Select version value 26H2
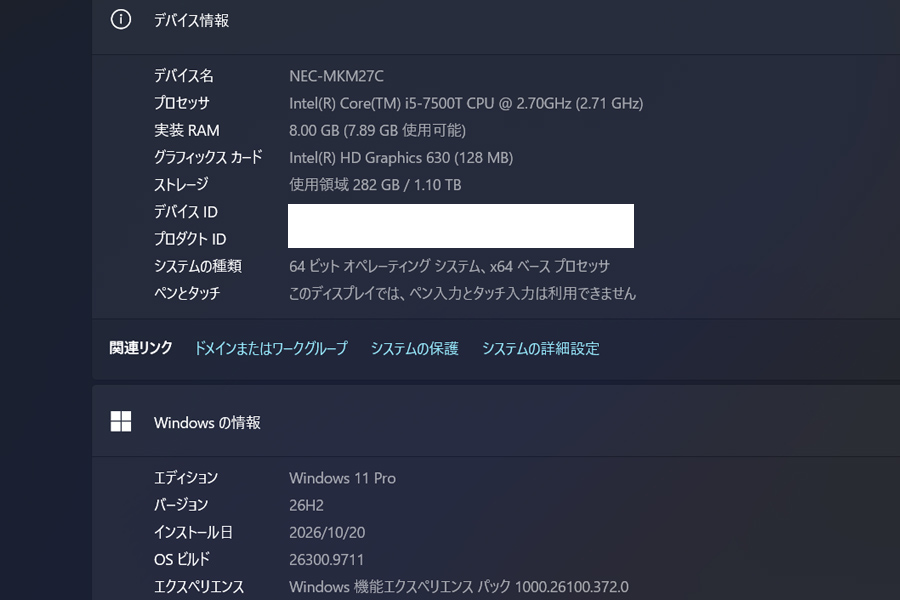Viewport: 900px width, 600px height. click(306, 505)
